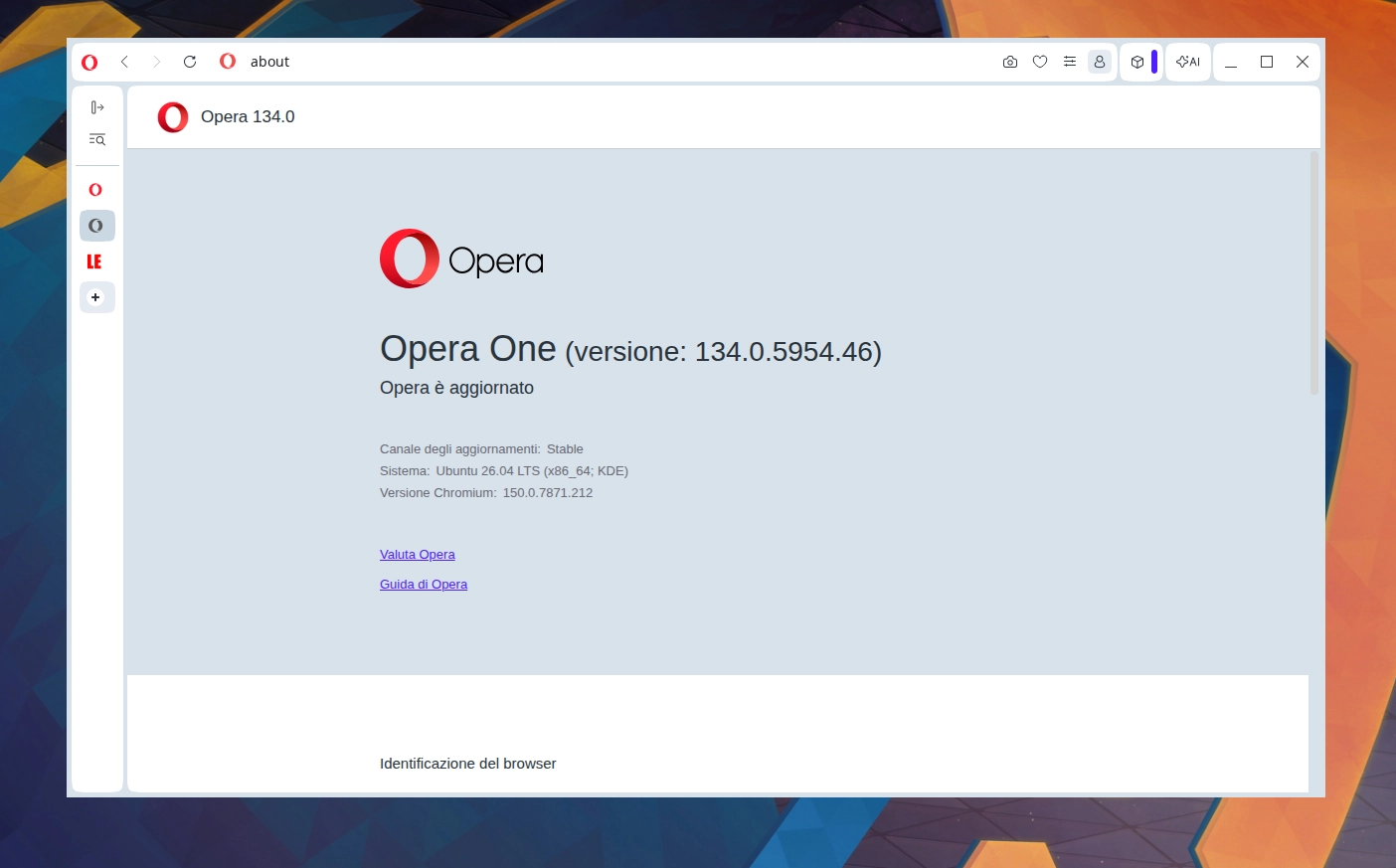Open the 'Guida di Opera' link
This screenshot has height=868, width=1396.
pyautogui.click(x=424, y=585)
